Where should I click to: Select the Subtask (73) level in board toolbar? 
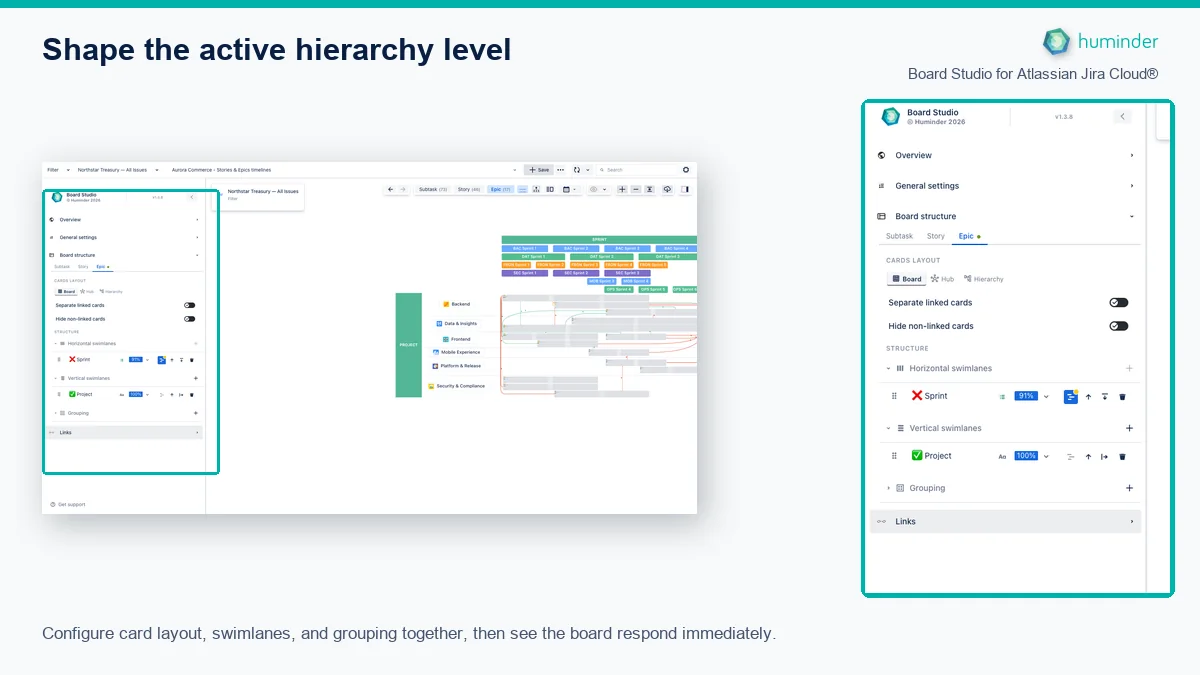pyautogui.click(x=433, y=189)
